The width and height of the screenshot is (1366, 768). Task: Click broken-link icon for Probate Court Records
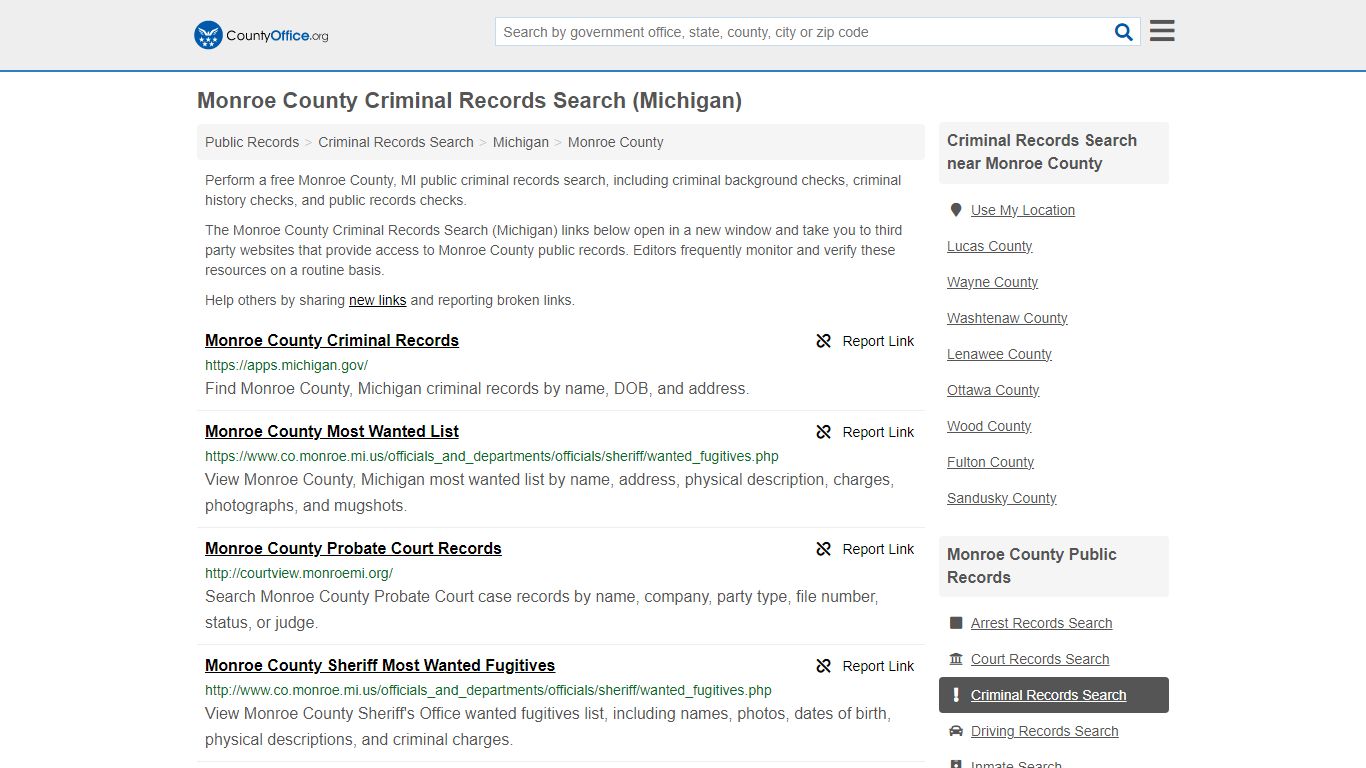pos(824,549)
